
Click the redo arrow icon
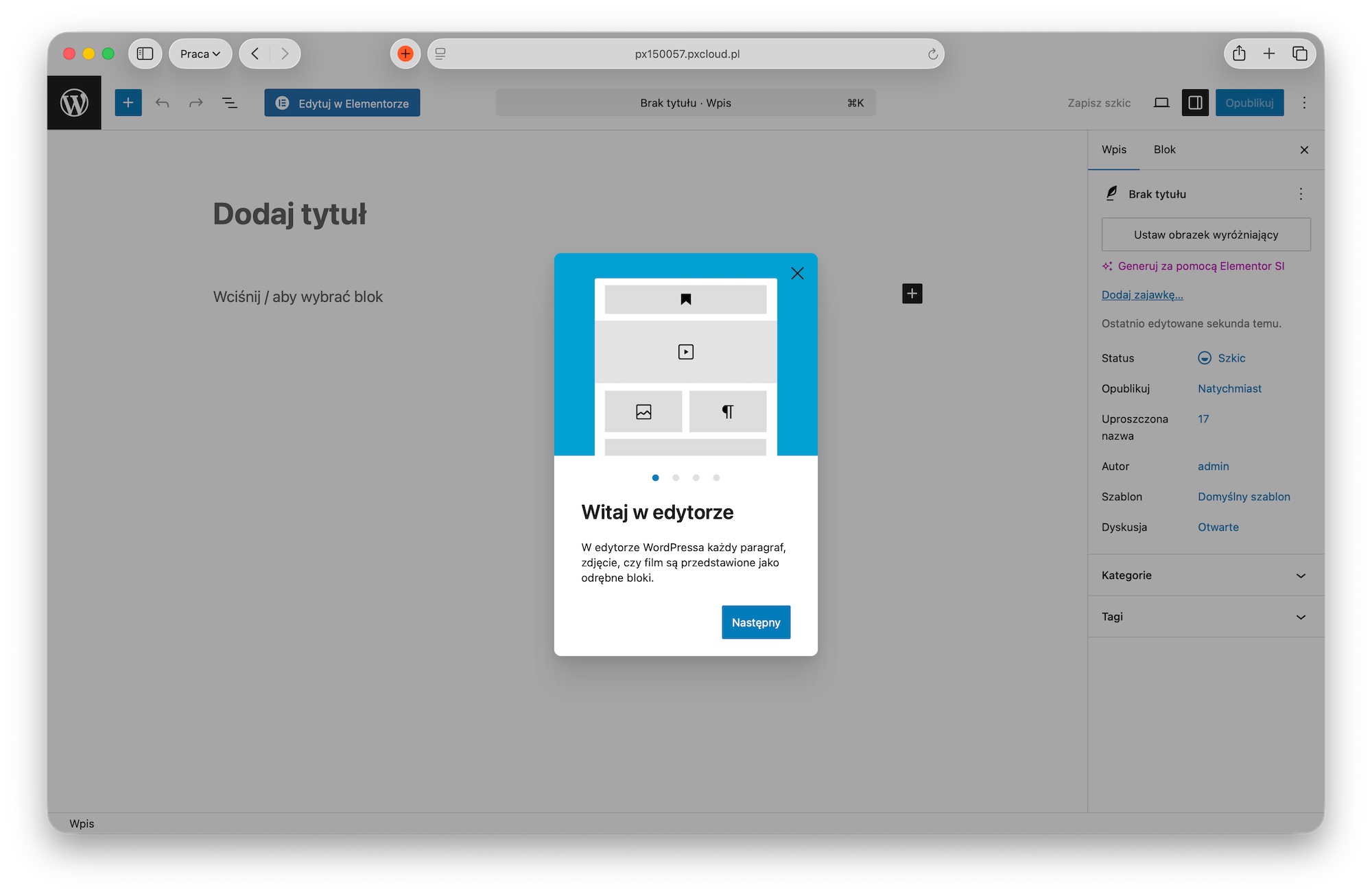tap(196, 103)
